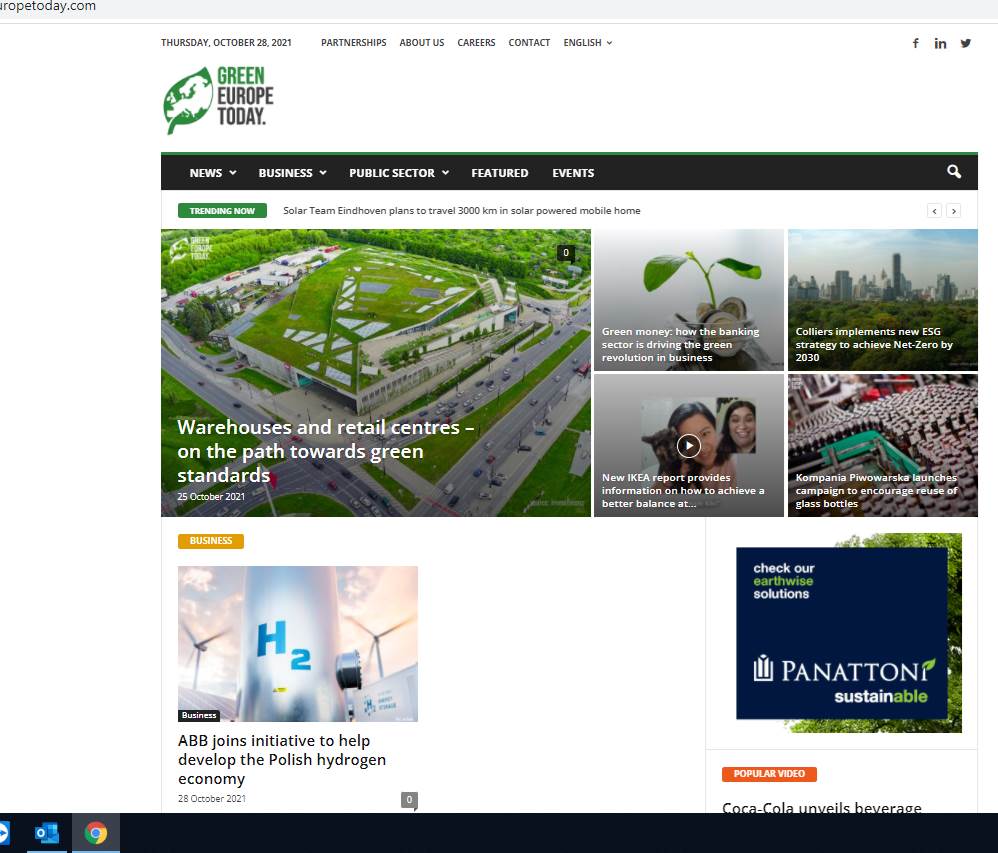
Task: Open Outlook from the taskbar
Action: pyautogui.click(x=47, y=833)
